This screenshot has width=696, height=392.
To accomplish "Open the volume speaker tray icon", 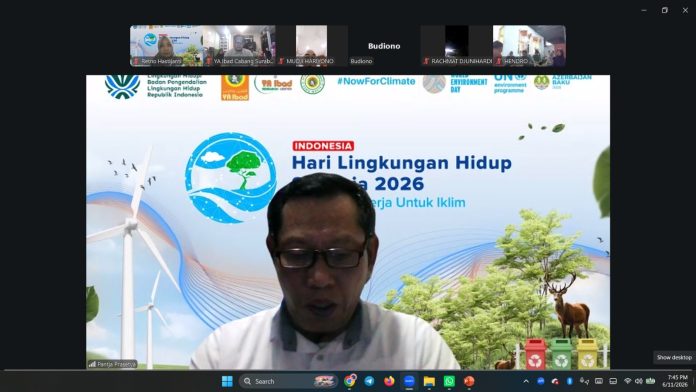I will click(639, 381).
